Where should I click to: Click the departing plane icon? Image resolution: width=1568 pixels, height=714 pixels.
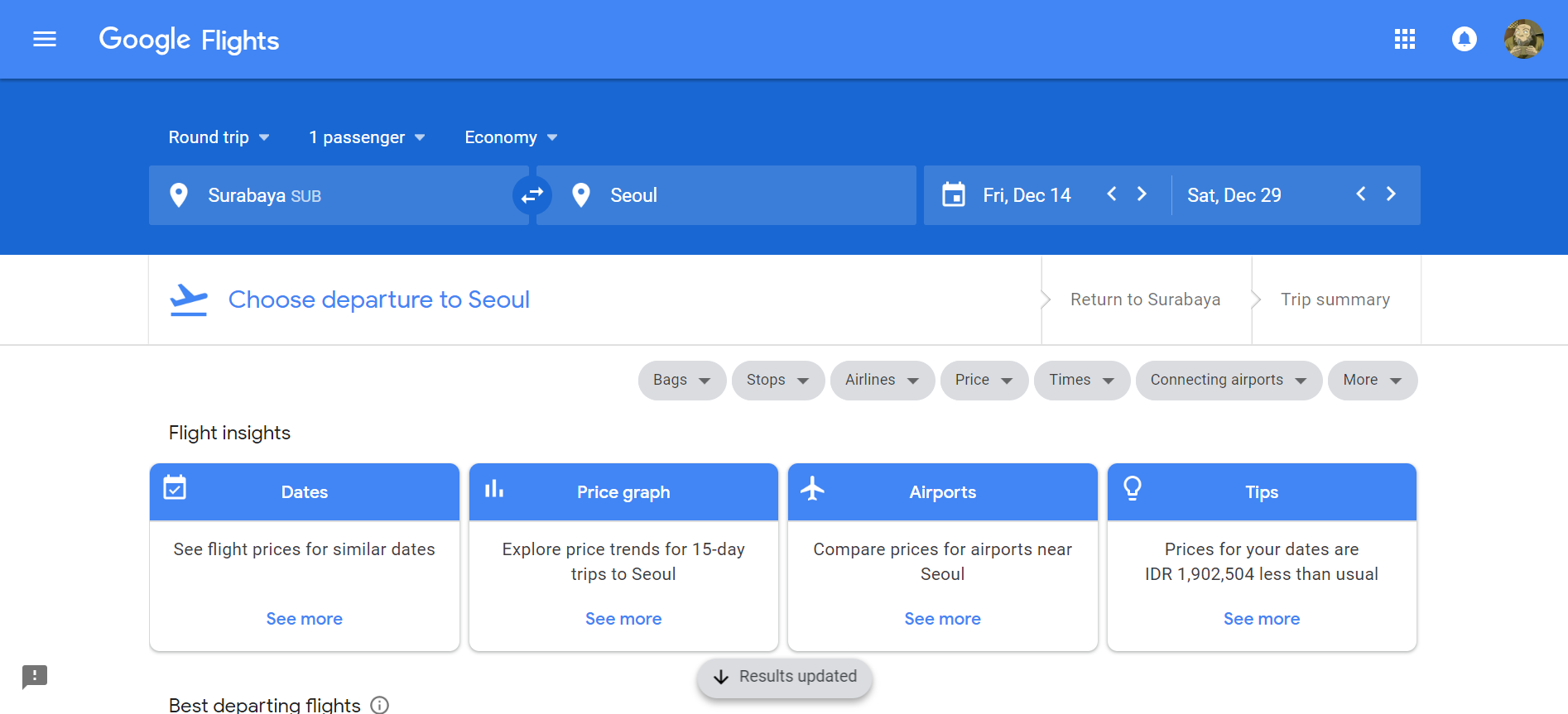[189, 299]
